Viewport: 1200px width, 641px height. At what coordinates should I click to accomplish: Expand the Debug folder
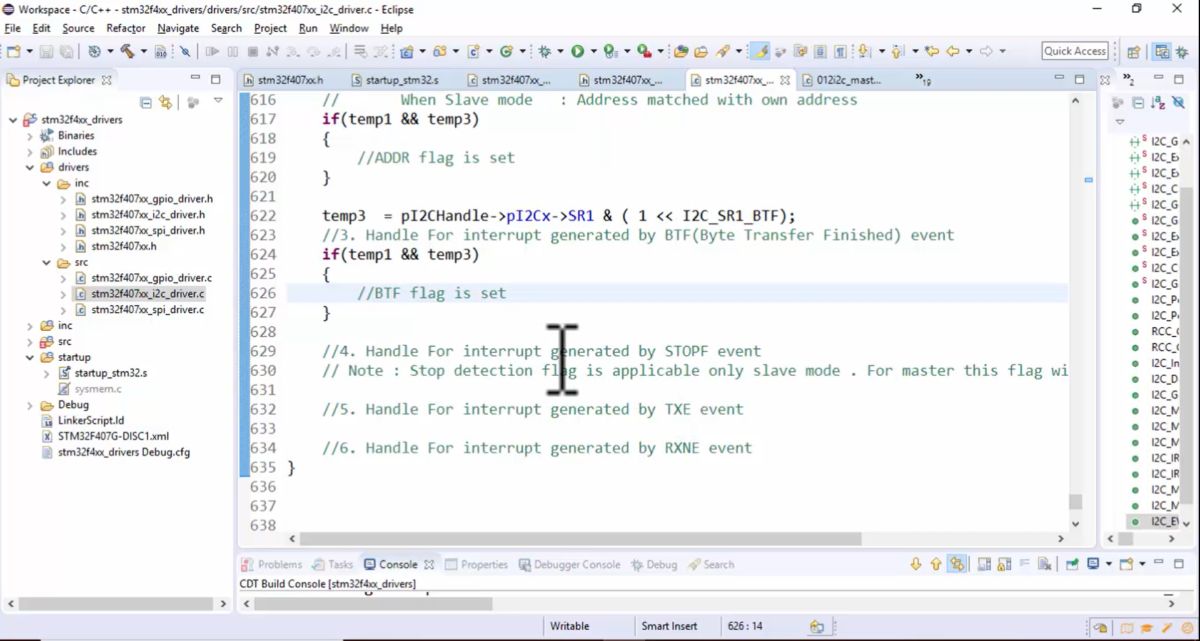pyautogui.click(x=30, y=405)
